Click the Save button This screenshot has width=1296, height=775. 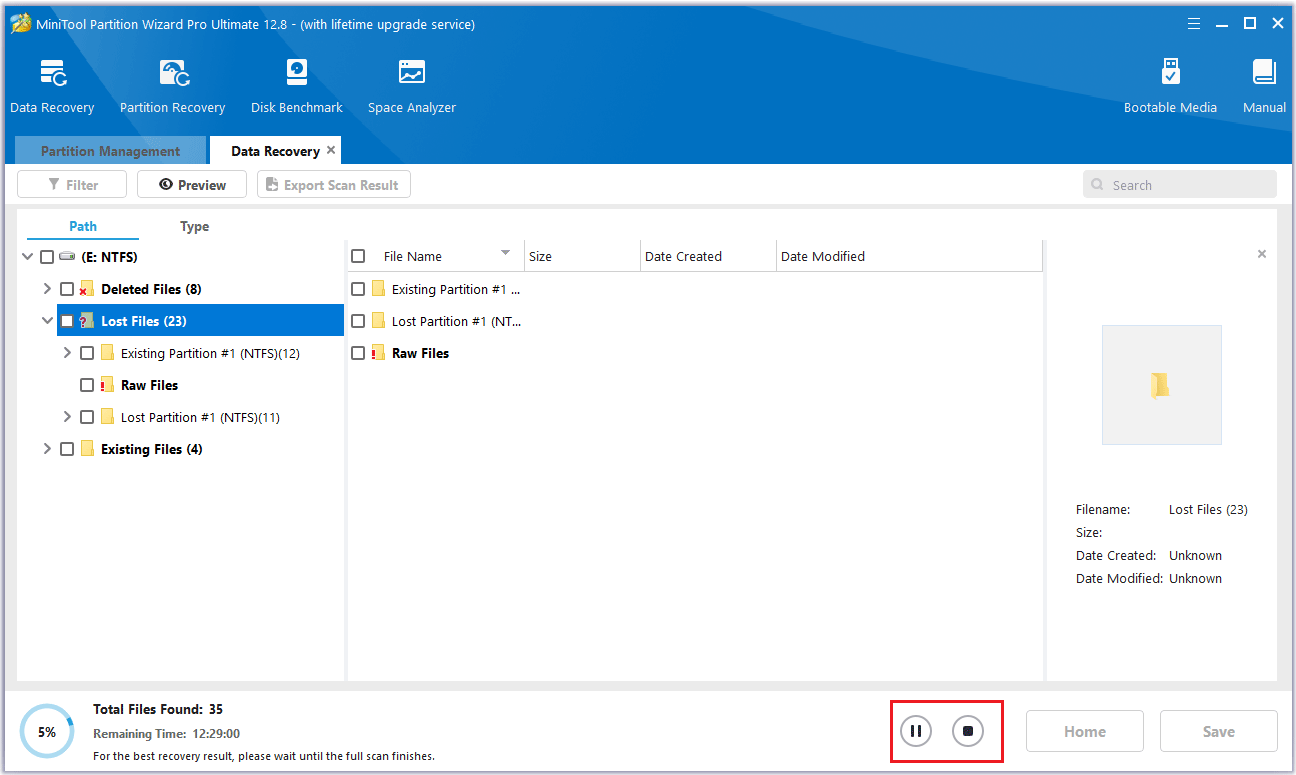[1218, 731]
